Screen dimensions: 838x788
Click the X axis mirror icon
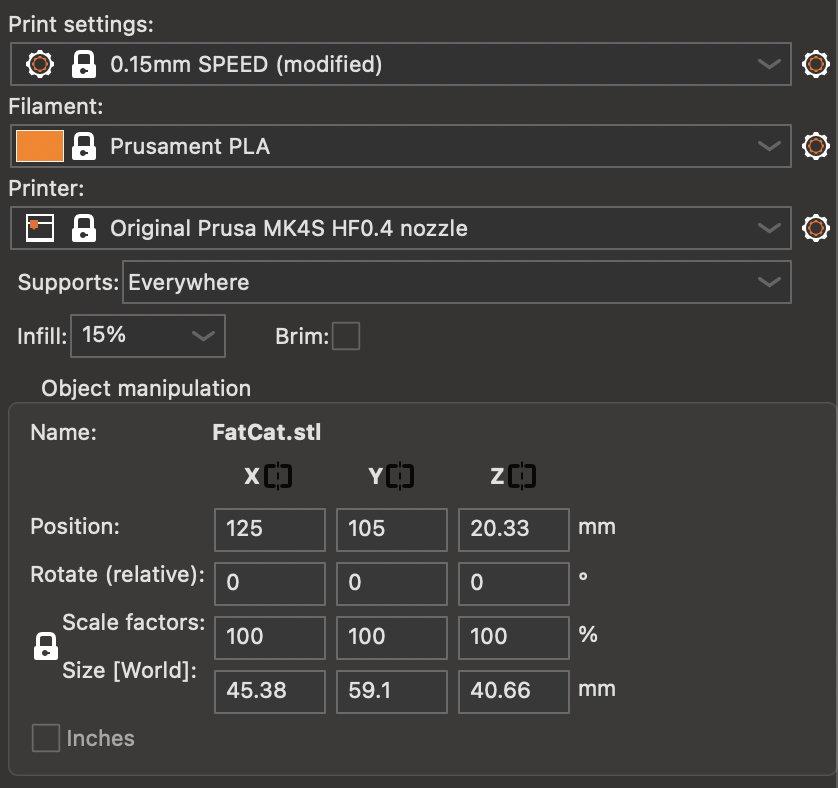(278, 477)
